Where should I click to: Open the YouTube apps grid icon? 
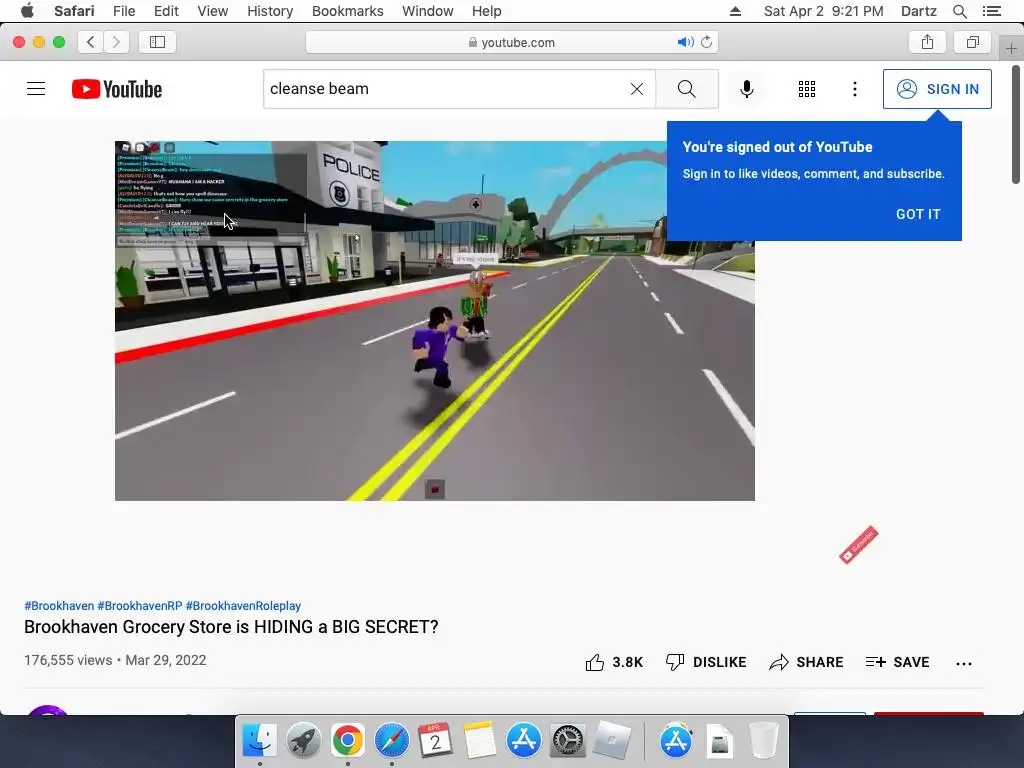807,89
